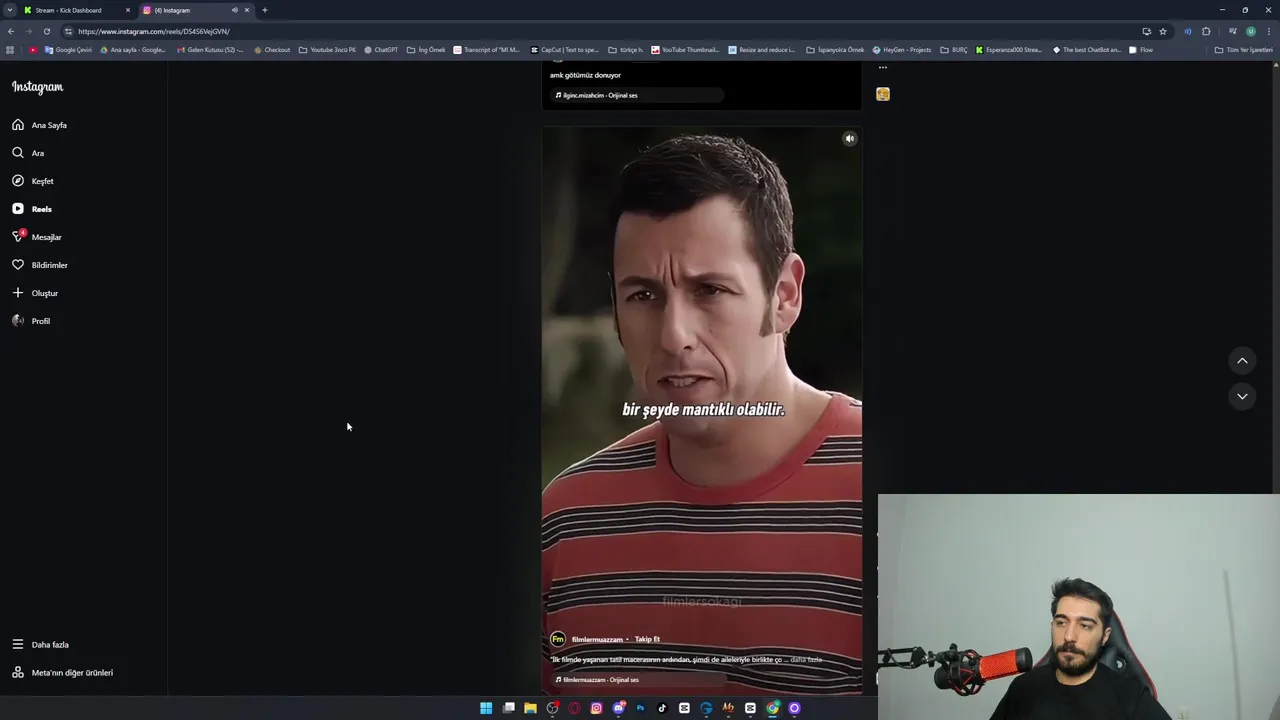Toggle the reel's sound with the speaker icon
The height and width of the screenshot is (720, 1280).
[849, 139]
